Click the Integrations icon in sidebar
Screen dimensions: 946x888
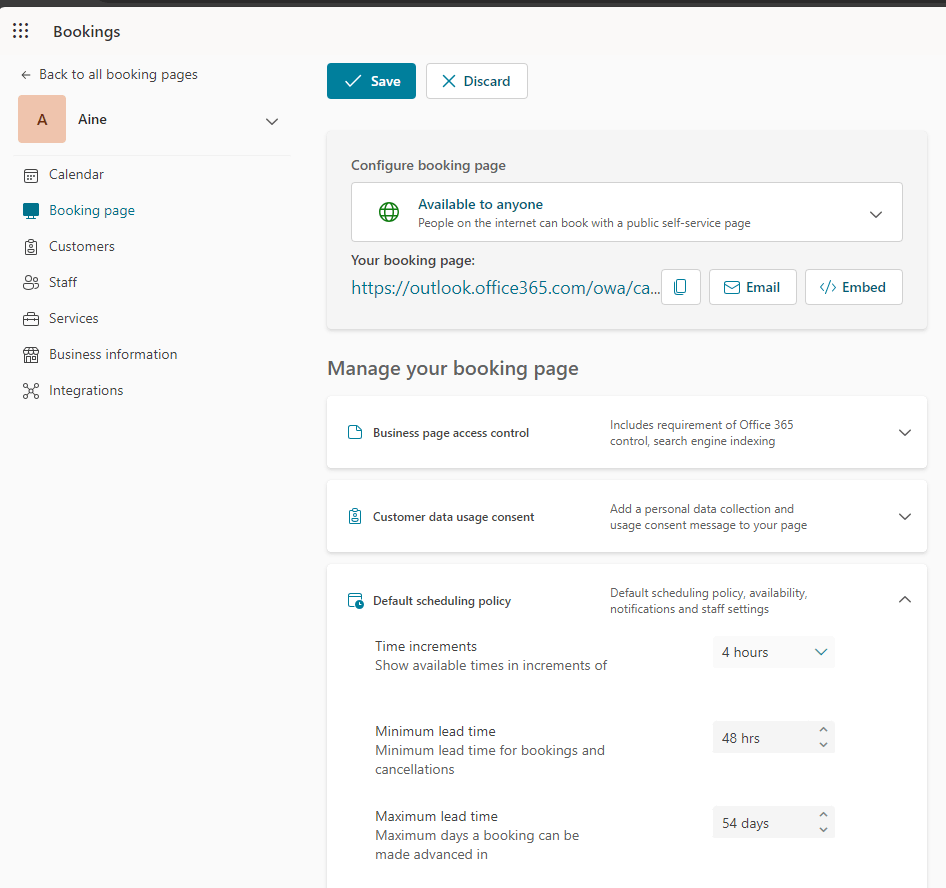tap(31, 391)
